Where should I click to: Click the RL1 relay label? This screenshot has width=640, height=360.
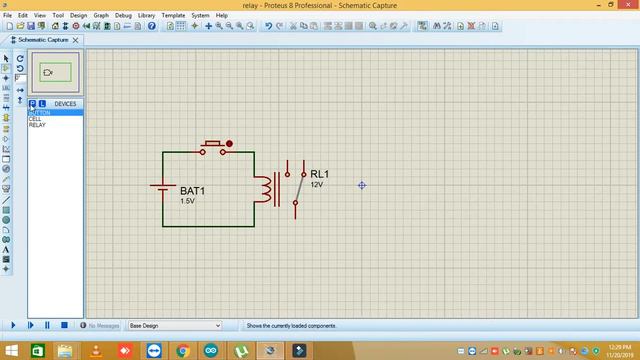tap(320, 174)
